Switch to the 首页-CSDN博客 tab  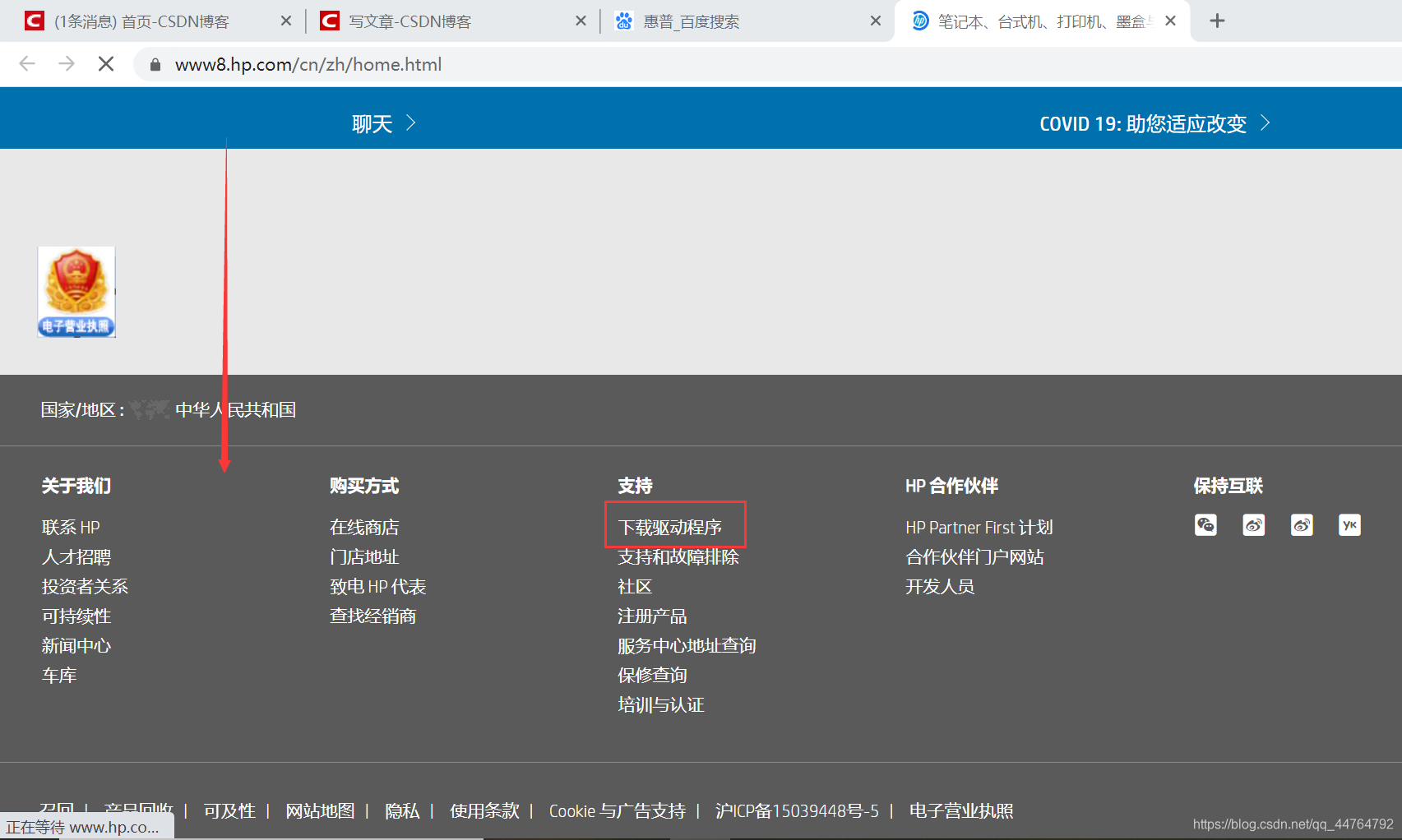[141, 21]
